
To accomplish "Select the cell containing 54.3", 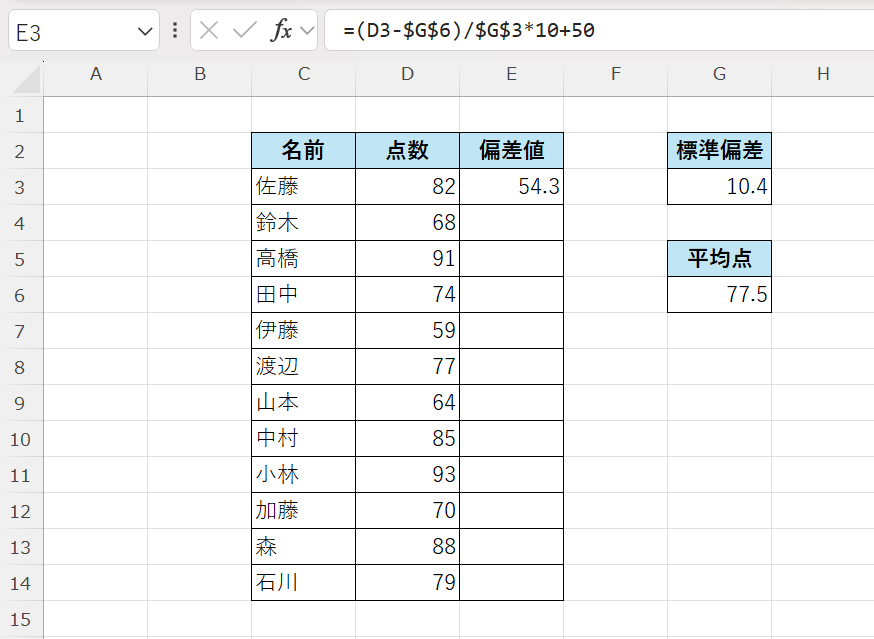I will [x=511, y=187].
